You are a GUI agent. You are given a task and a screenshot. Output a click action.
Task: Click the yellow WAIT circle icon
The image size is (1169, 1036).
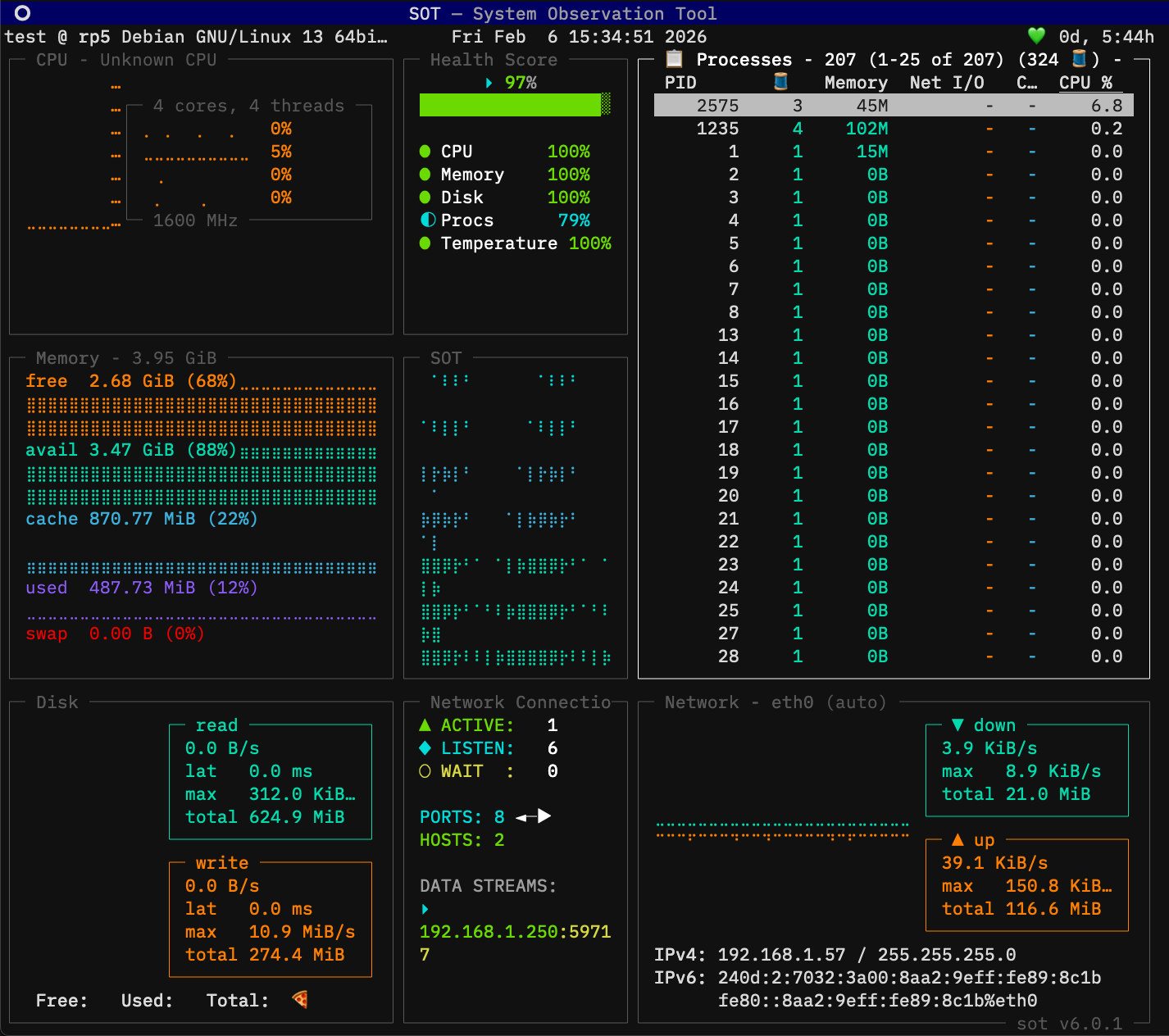pyautogui.click(x=425, y=770)
